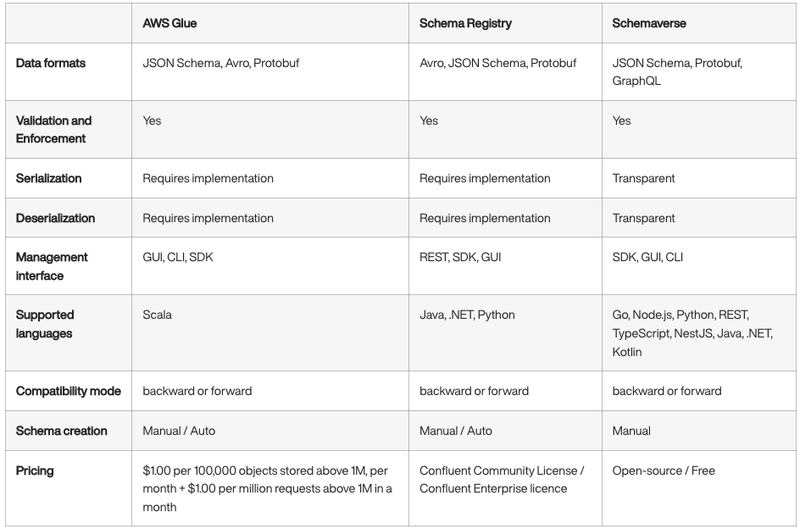Image resolution: width=800 pixels, height=530 pixels.
Task: Select the 'Java, .NET, Python' cell
Action: click(467, 315)
